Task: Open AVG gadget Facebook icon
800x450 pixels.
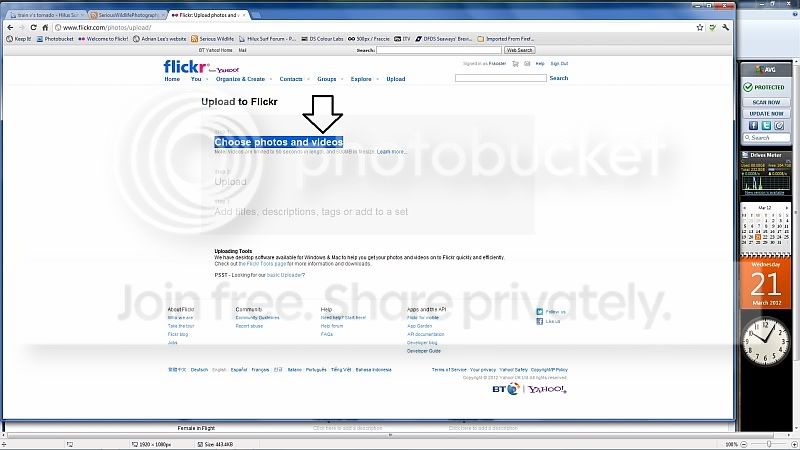Action: coord(754,126)
